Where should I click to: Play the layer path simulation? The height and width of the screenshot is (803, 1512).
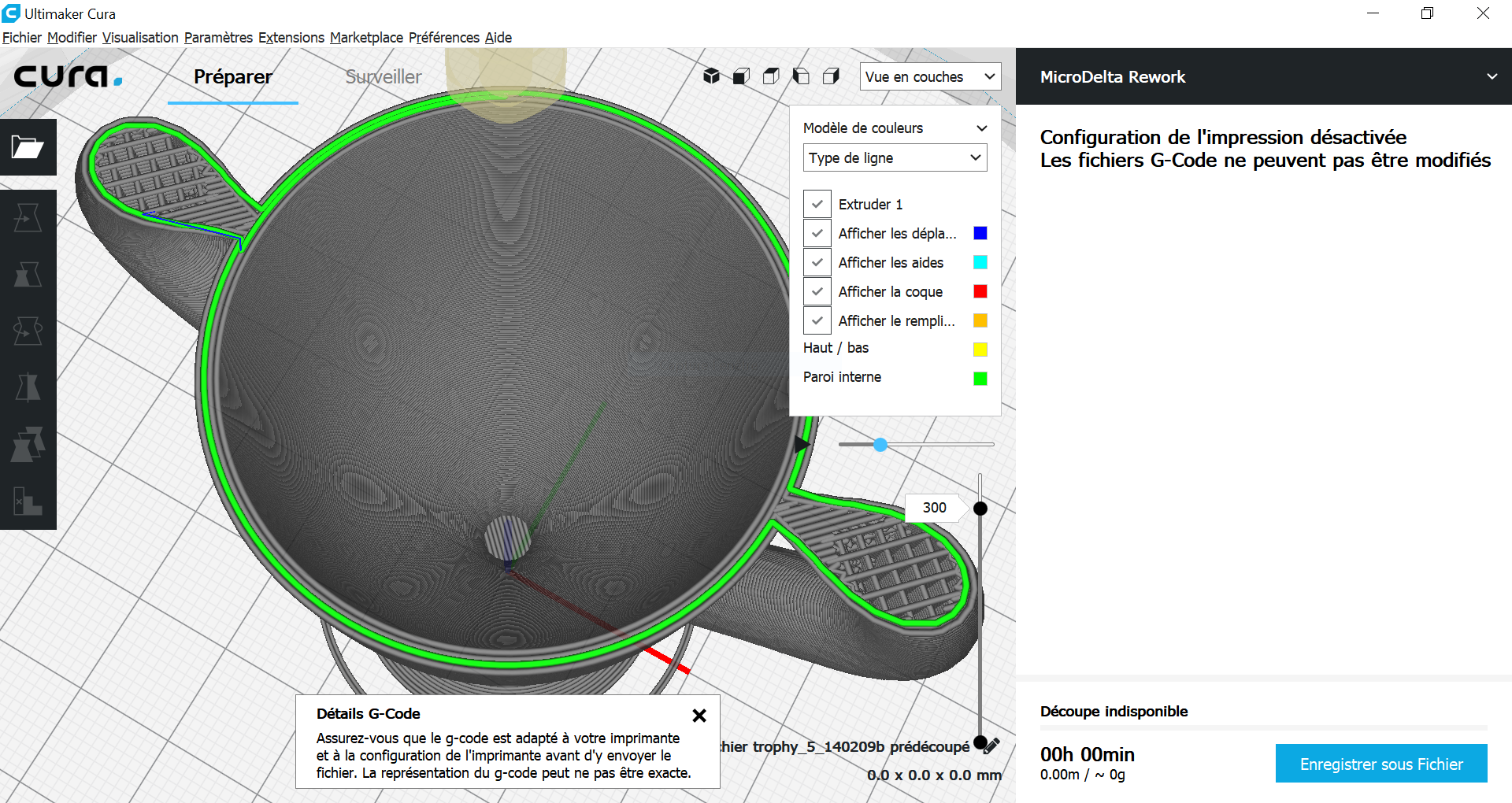[x=802, y=445]
